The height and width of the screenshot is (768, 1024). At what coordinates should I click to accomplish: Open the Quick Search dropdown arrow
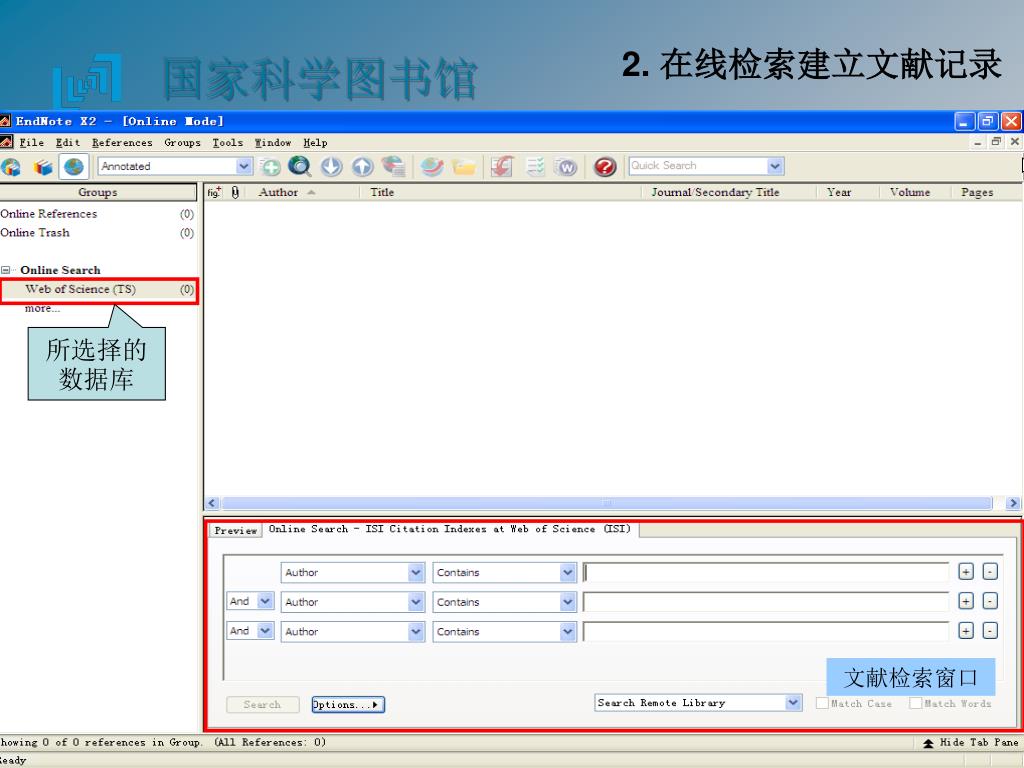[x=775, y=166]
